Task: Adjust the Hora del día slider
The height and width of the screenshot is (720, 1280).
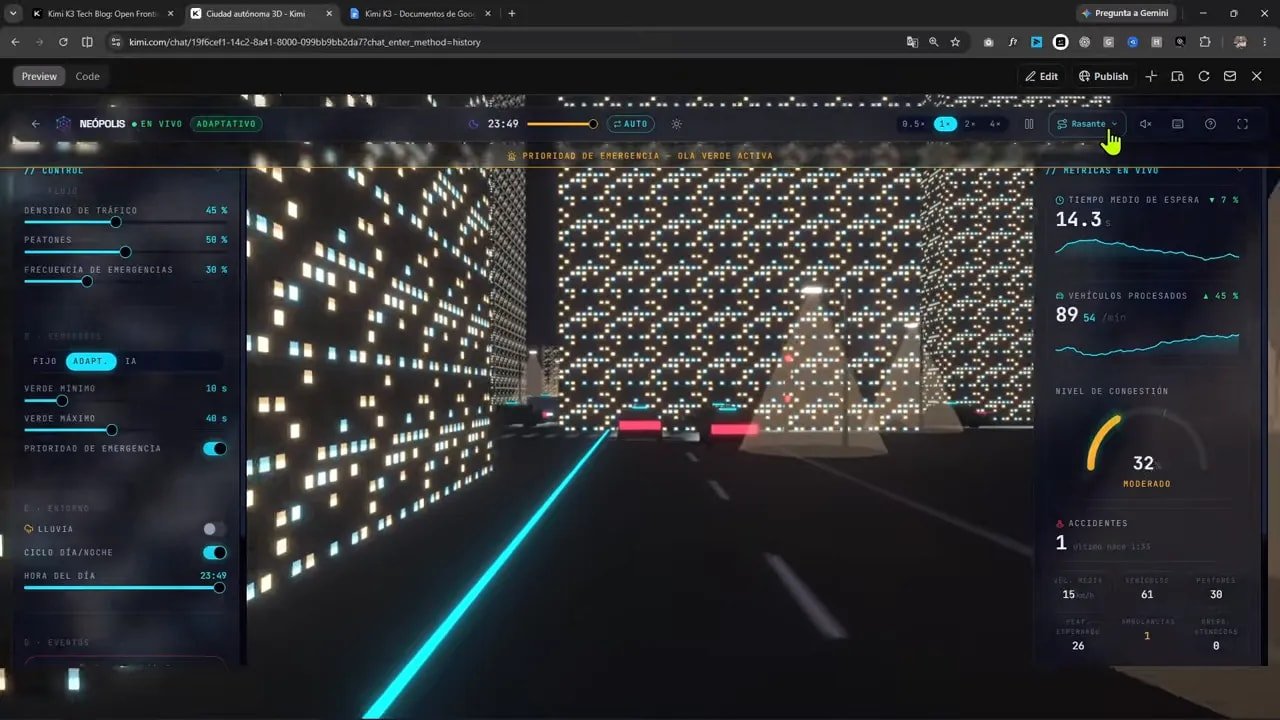Action: (x=125, y=588)
